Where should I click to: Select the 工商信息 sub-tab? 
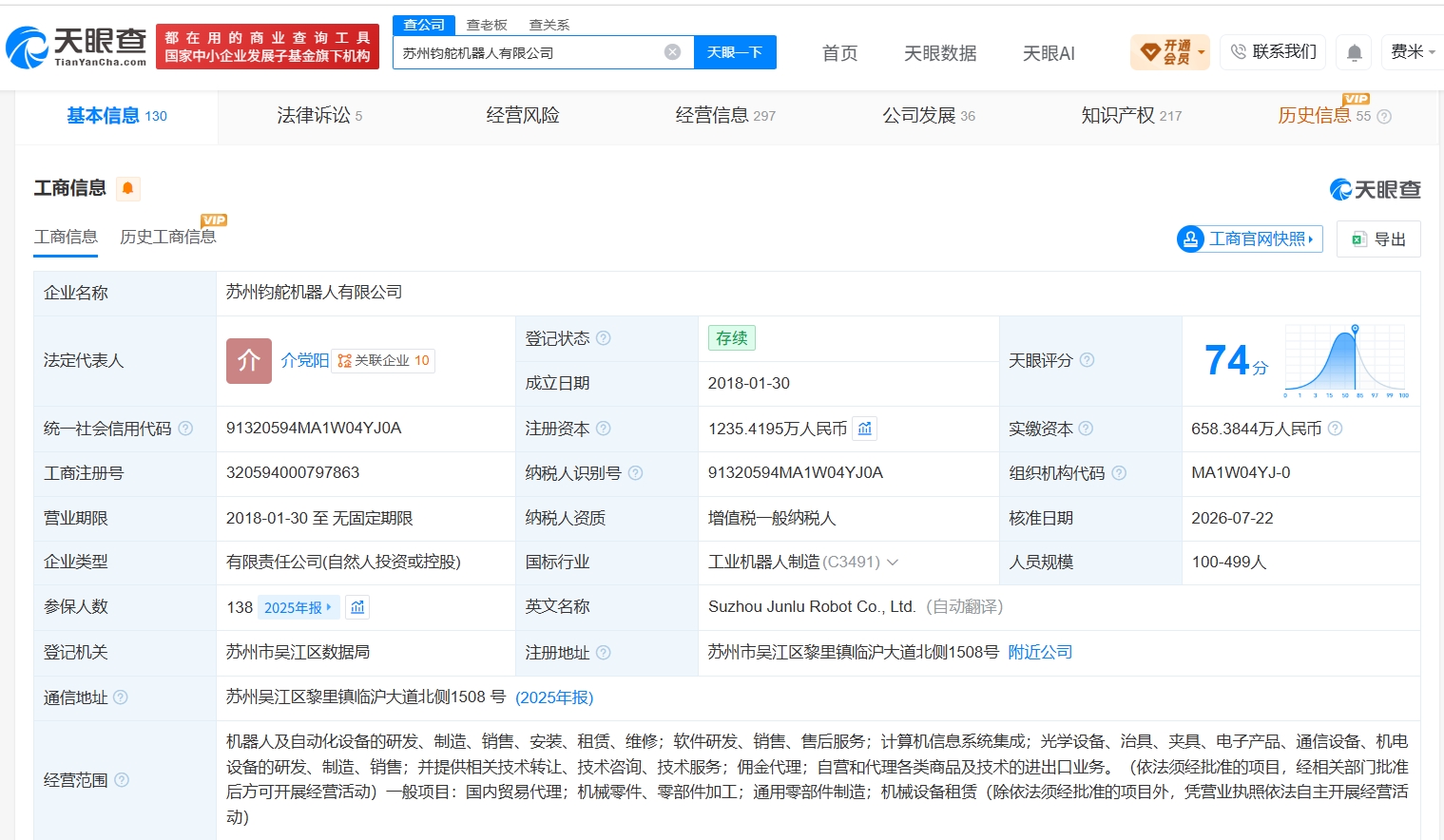66,237
